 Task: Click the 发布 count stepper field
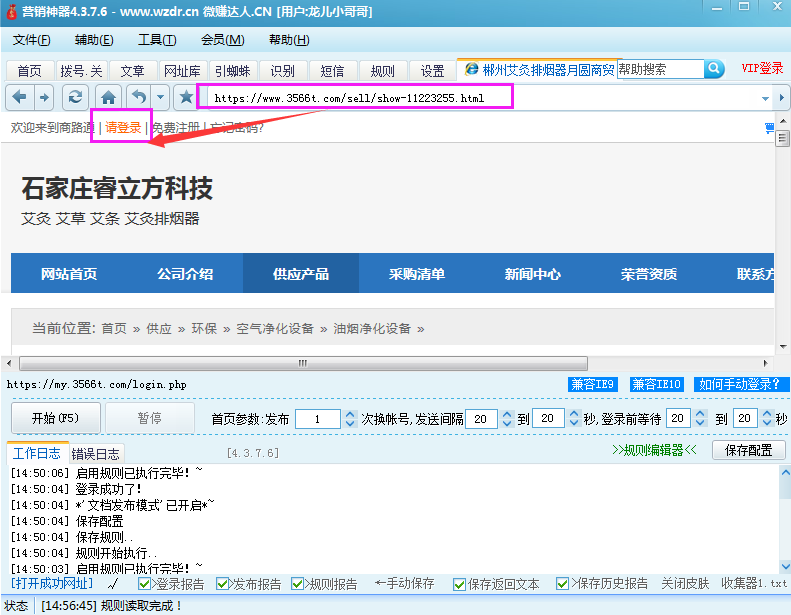(x=318, y=419)
